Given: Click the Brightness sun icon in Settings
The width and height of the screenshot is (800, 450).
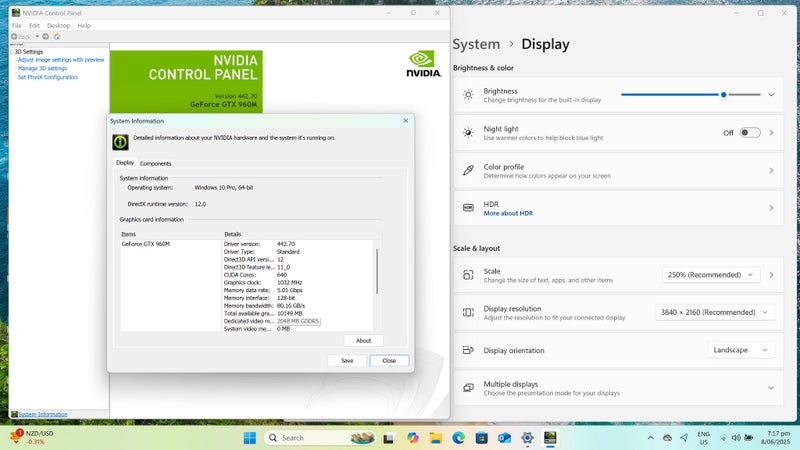Looking at the screenshot, I should [468, 95].
